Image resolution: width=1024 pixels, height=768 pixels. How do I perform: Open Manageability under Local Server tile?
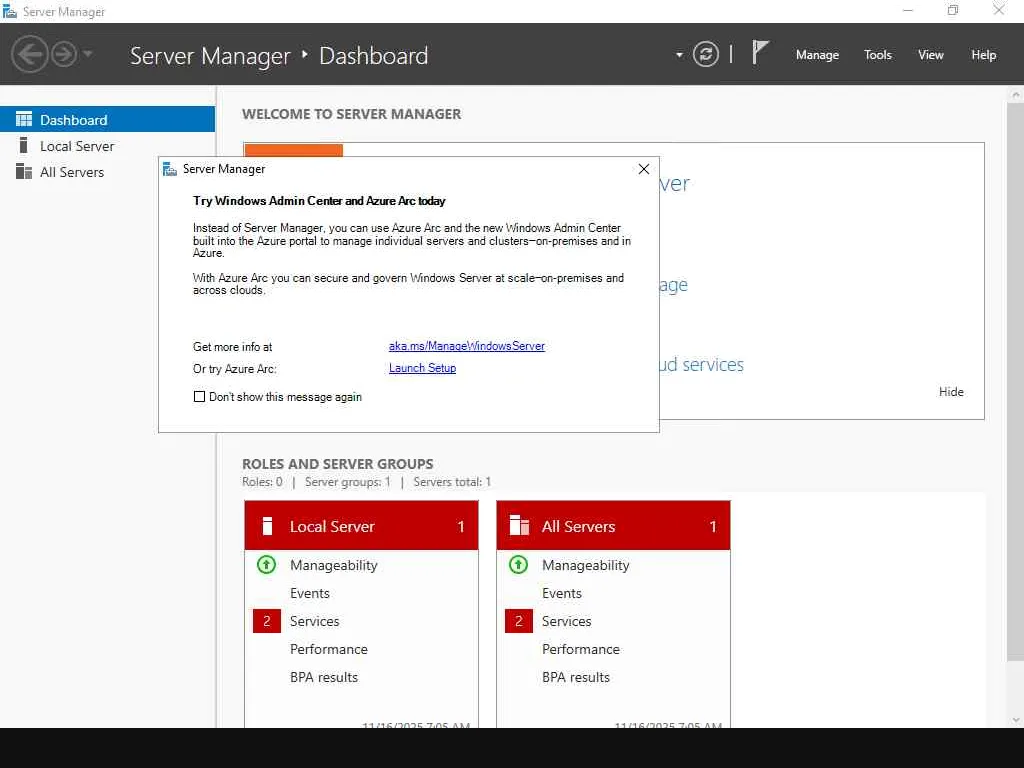tap(334, 565)
